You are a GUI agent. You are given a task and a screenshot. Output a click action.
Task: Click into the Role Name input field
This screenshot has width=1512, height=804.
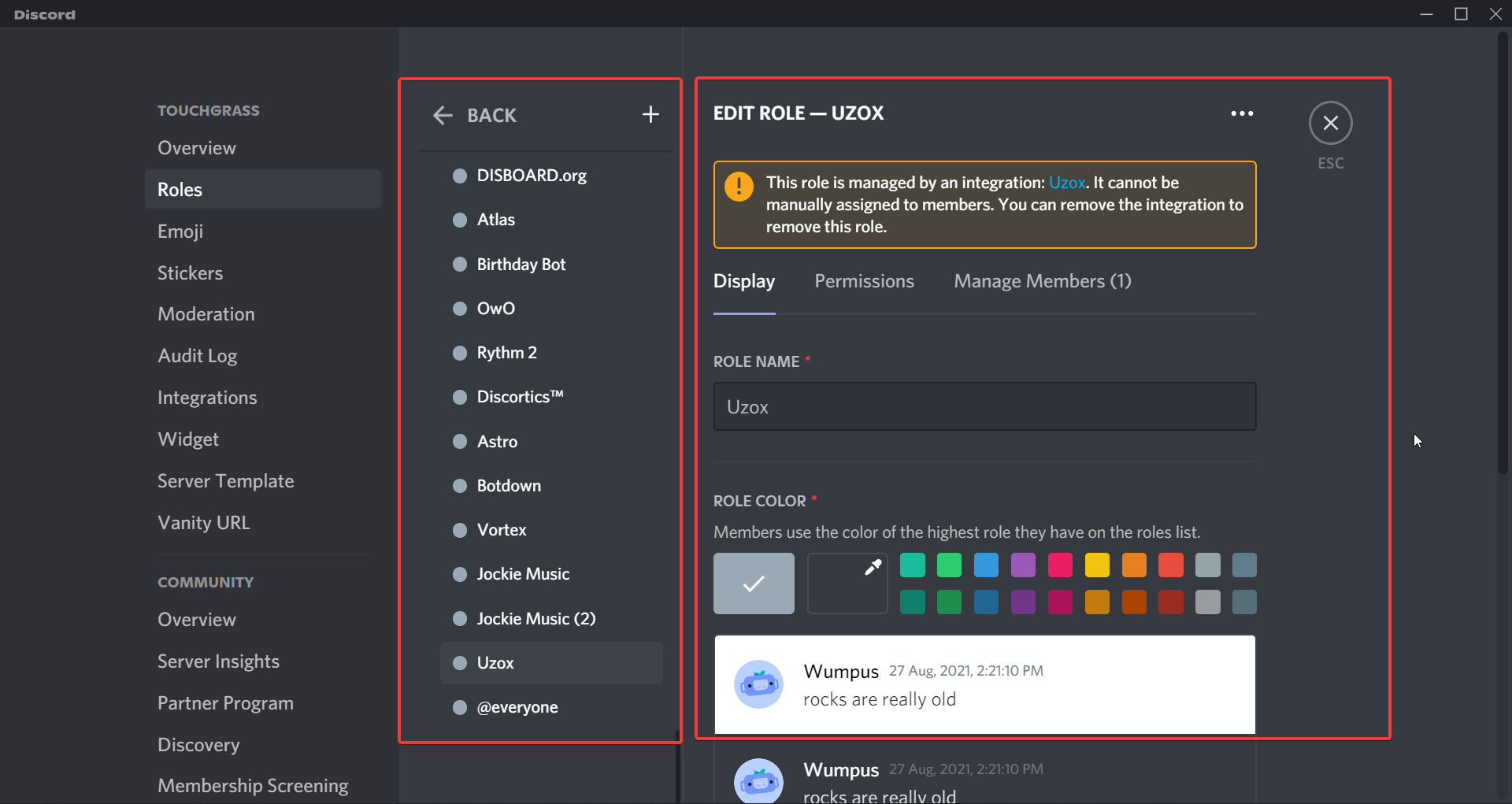click(x=984, y=406)
